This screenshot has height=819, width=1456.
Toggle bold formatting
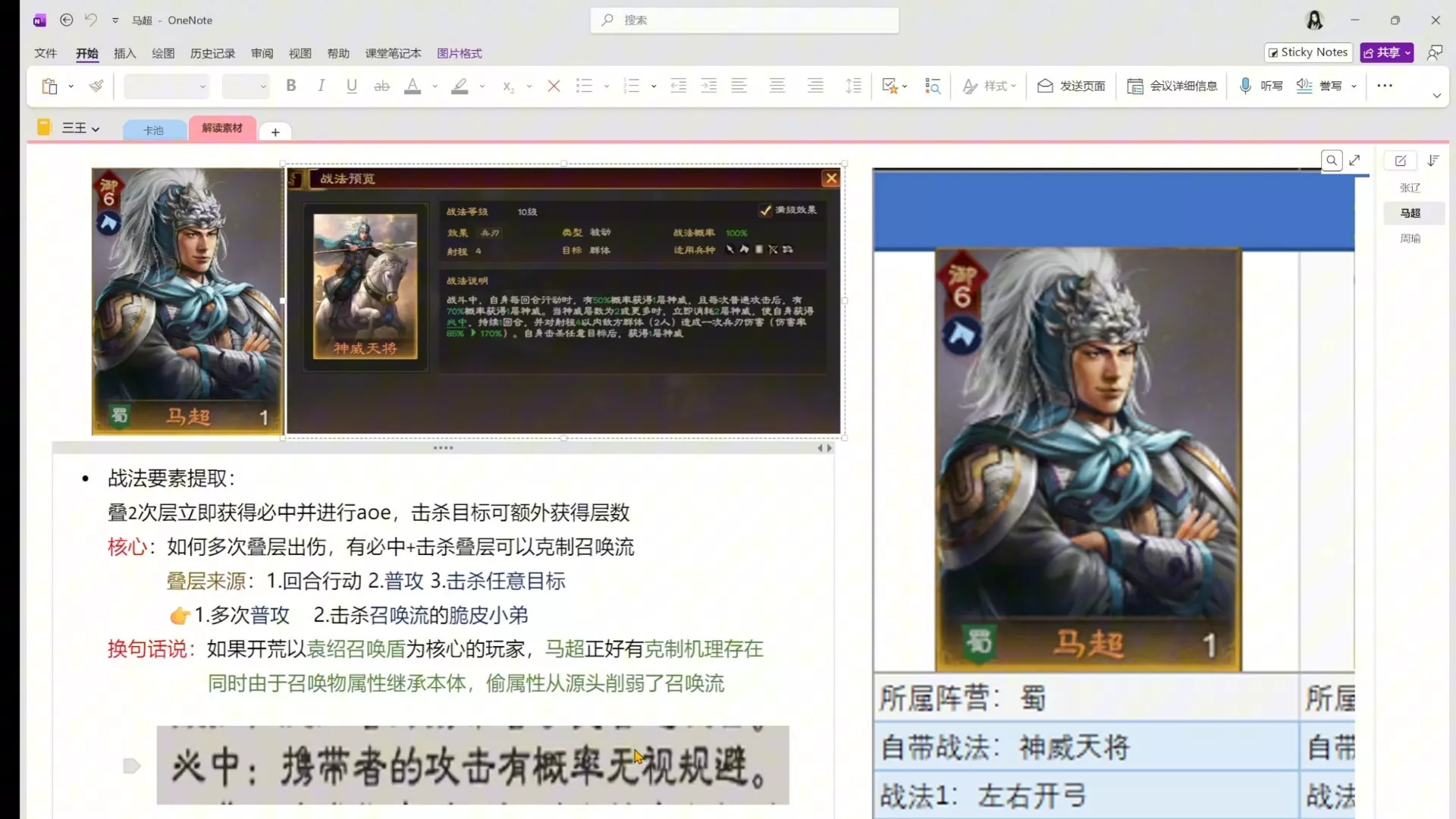point(291,86)
